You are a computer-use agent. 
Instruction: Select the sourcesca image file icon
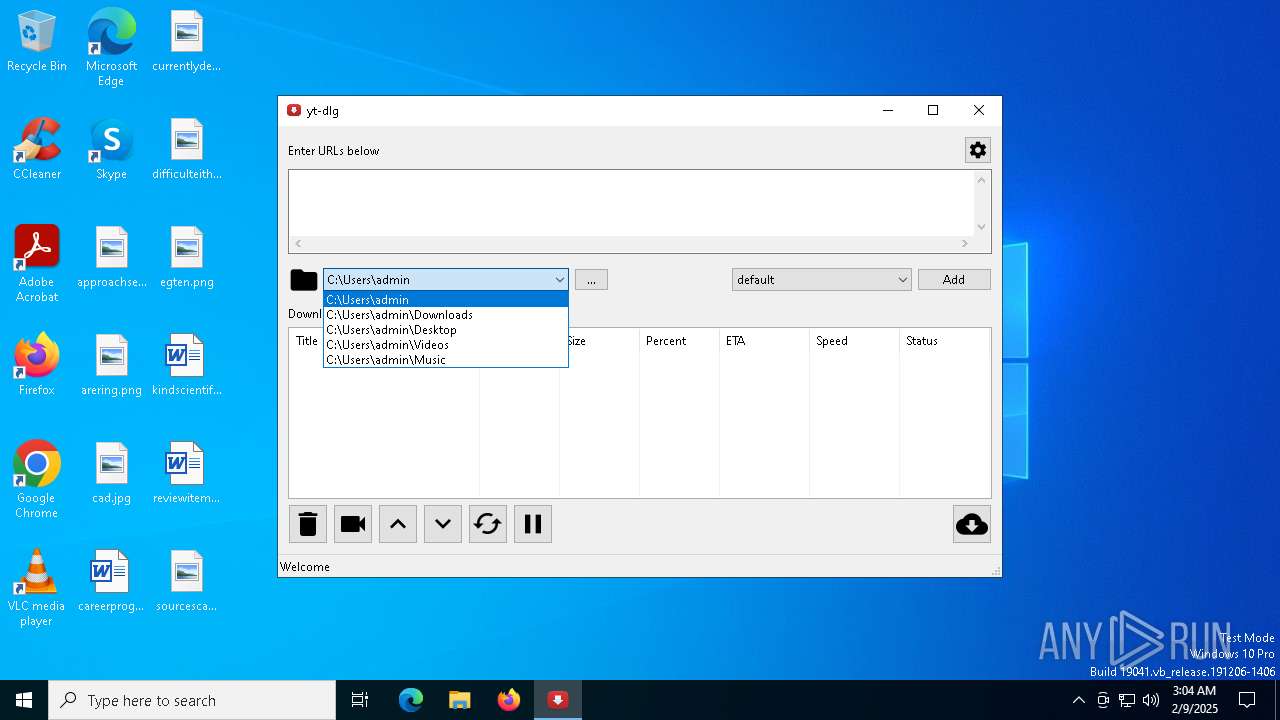[x=187, y=581]
